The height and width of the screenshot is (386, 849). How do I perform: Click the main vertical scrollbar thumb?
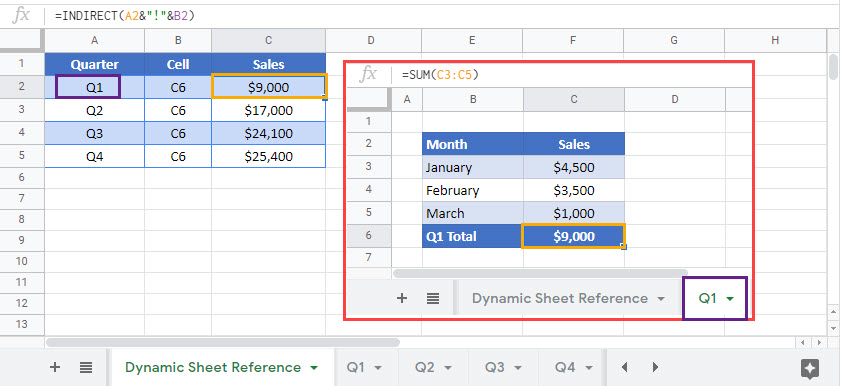[x=834, y=67]
